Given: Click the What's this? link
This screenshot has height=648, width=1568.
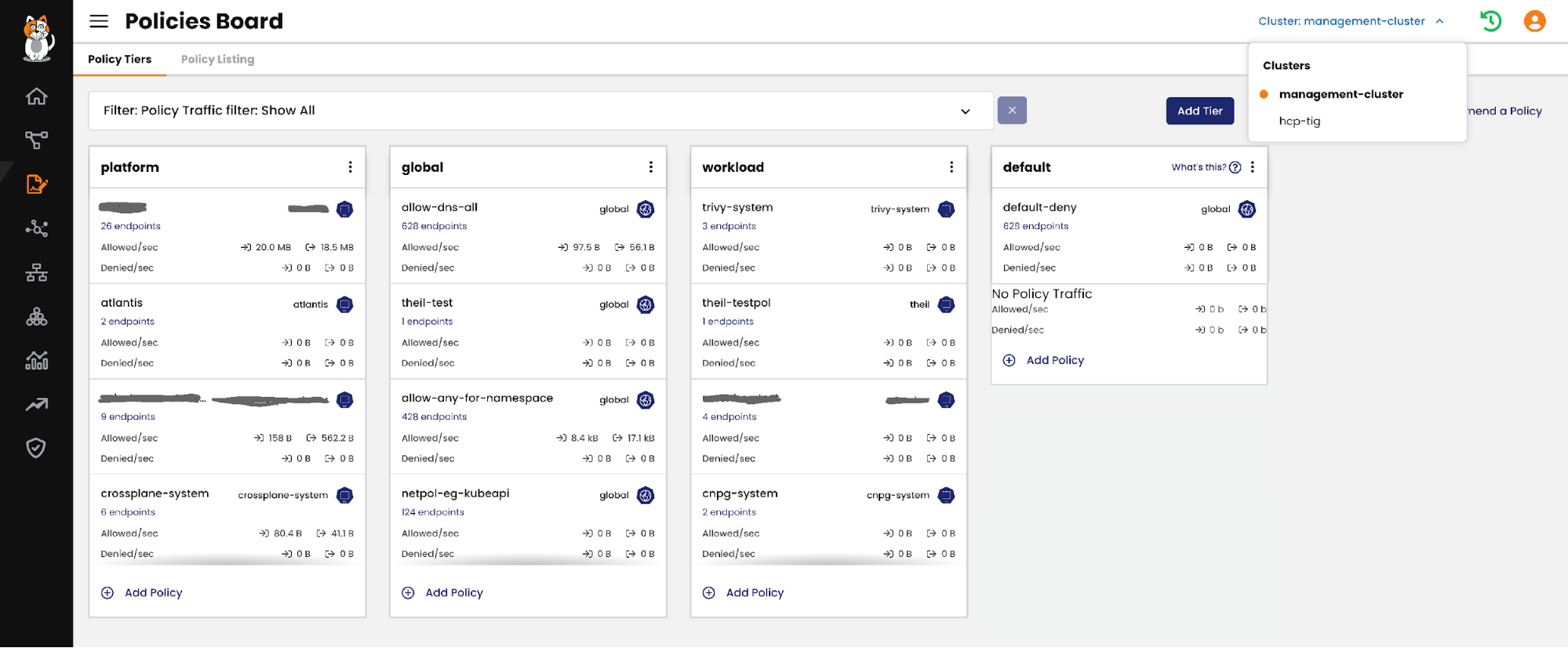Looking at the screenshot, I should (x=1199, y=167).
